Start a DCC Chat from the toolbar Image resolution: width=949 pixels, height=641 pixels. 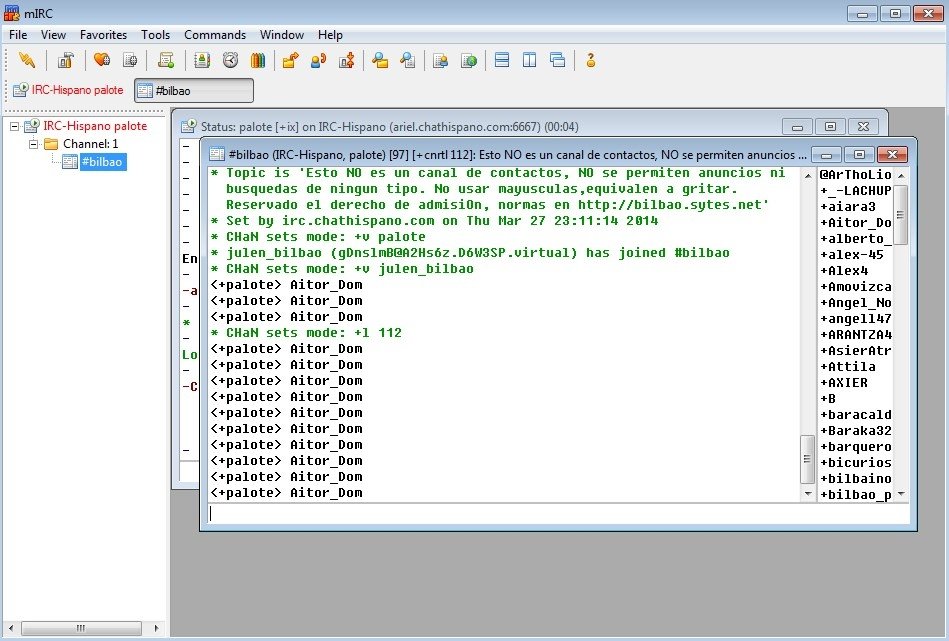[318, 60]
